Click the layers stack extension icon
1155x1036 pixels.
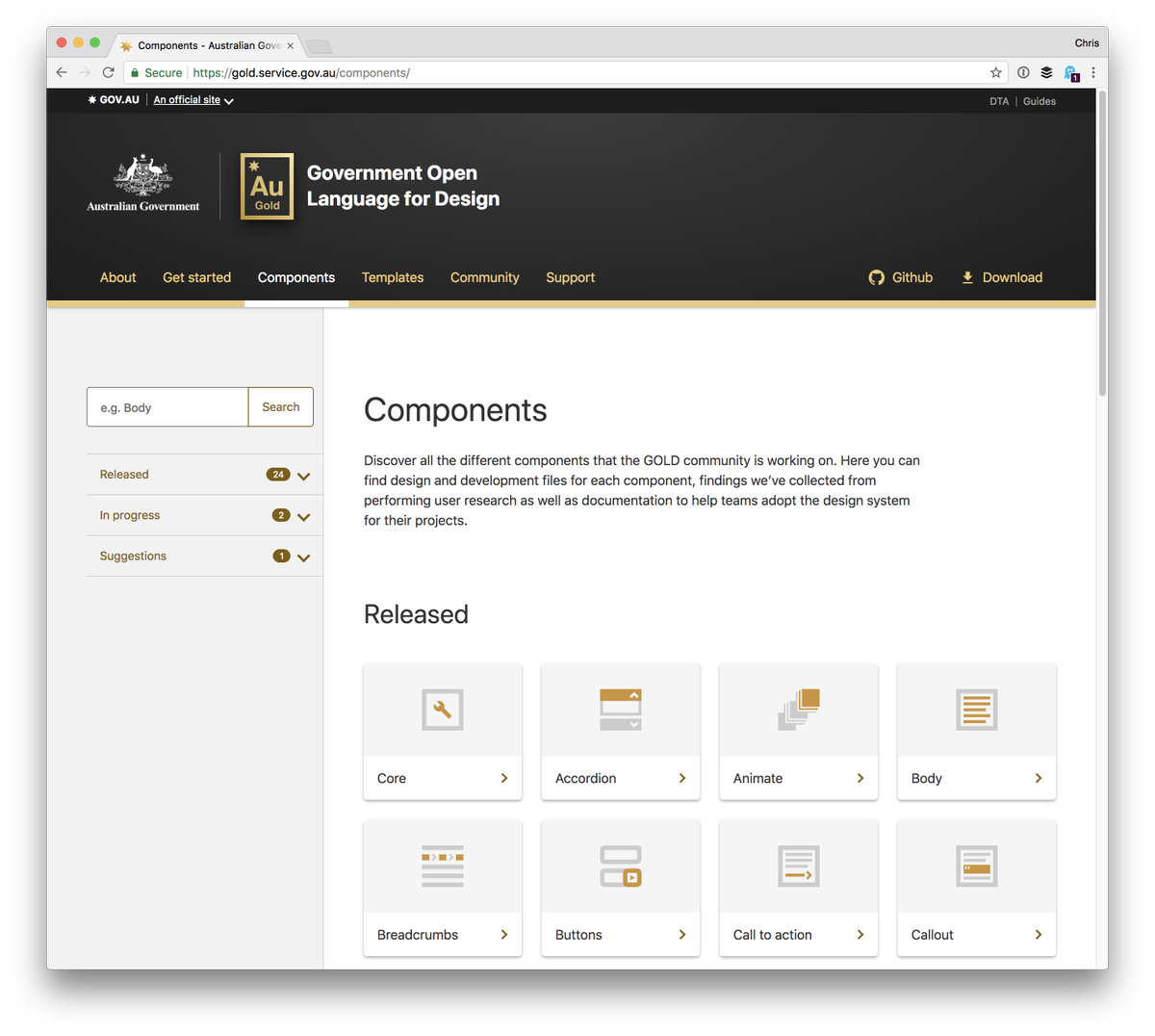point(1046,72)
